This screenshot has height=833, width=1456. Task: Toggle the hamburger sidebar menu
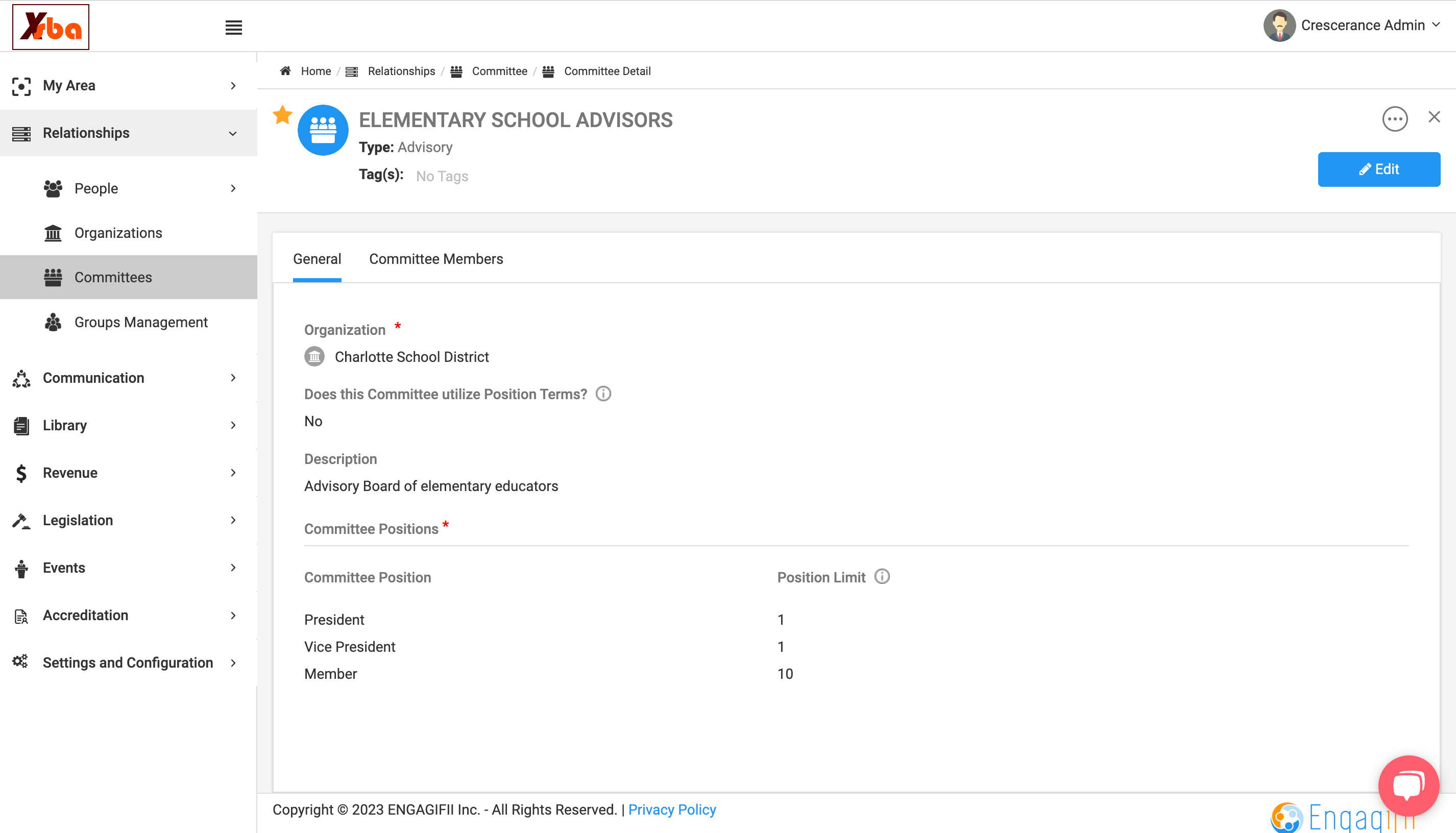click(233, 27)
